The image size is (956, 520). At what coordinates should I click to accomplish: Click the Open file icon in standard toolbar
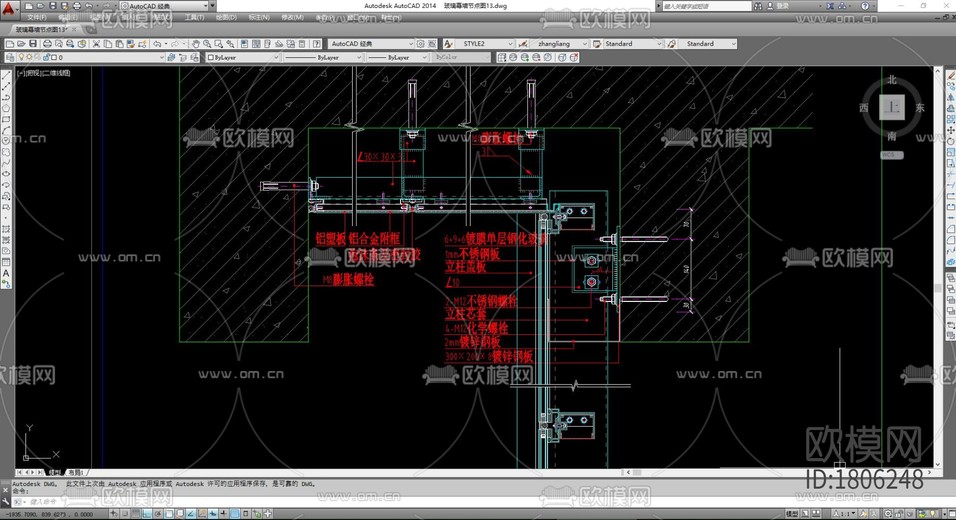(x=21, y=44)
